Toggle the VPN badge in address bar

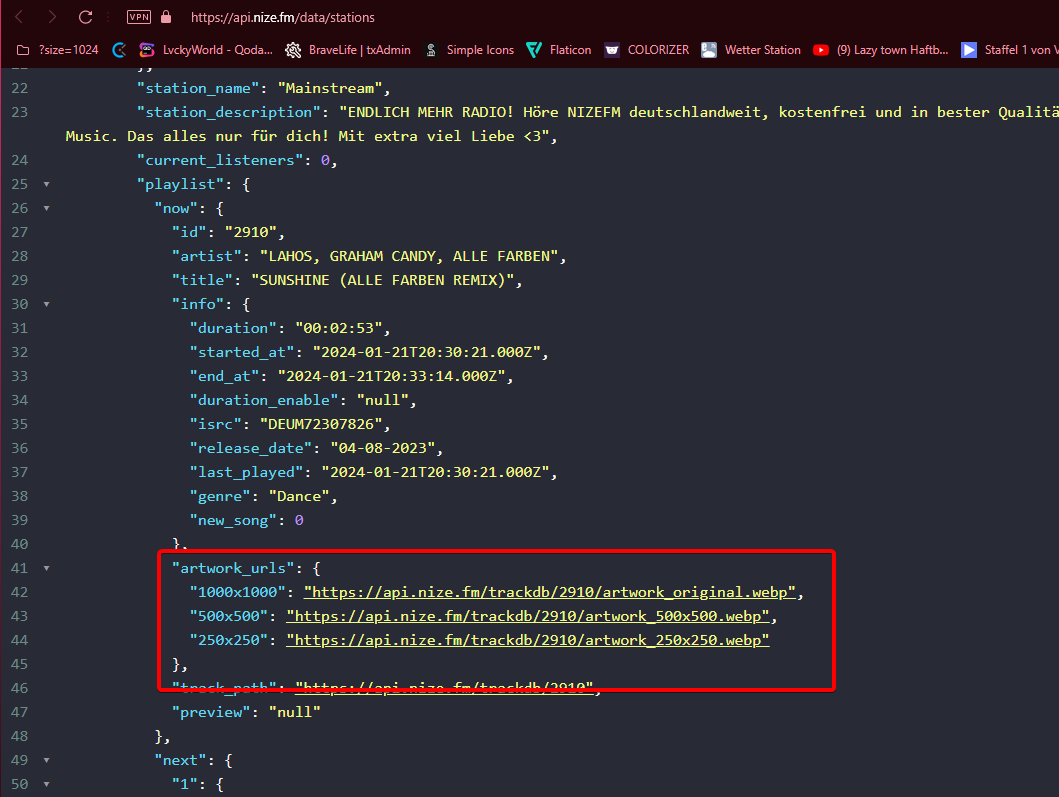(139, 17)
